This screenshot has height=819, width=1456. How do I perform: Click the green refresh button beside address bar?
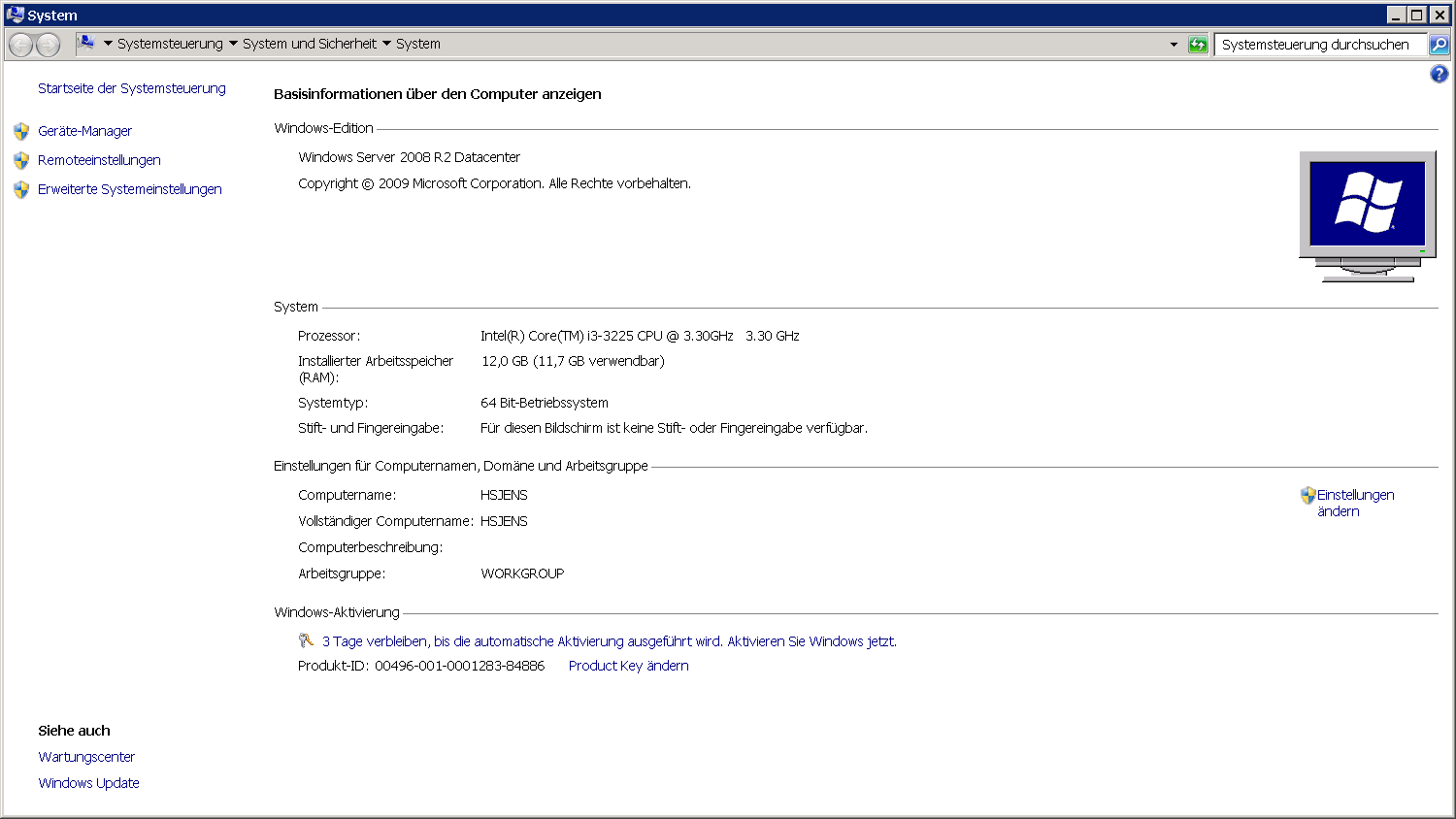(x=1198, y=45)
